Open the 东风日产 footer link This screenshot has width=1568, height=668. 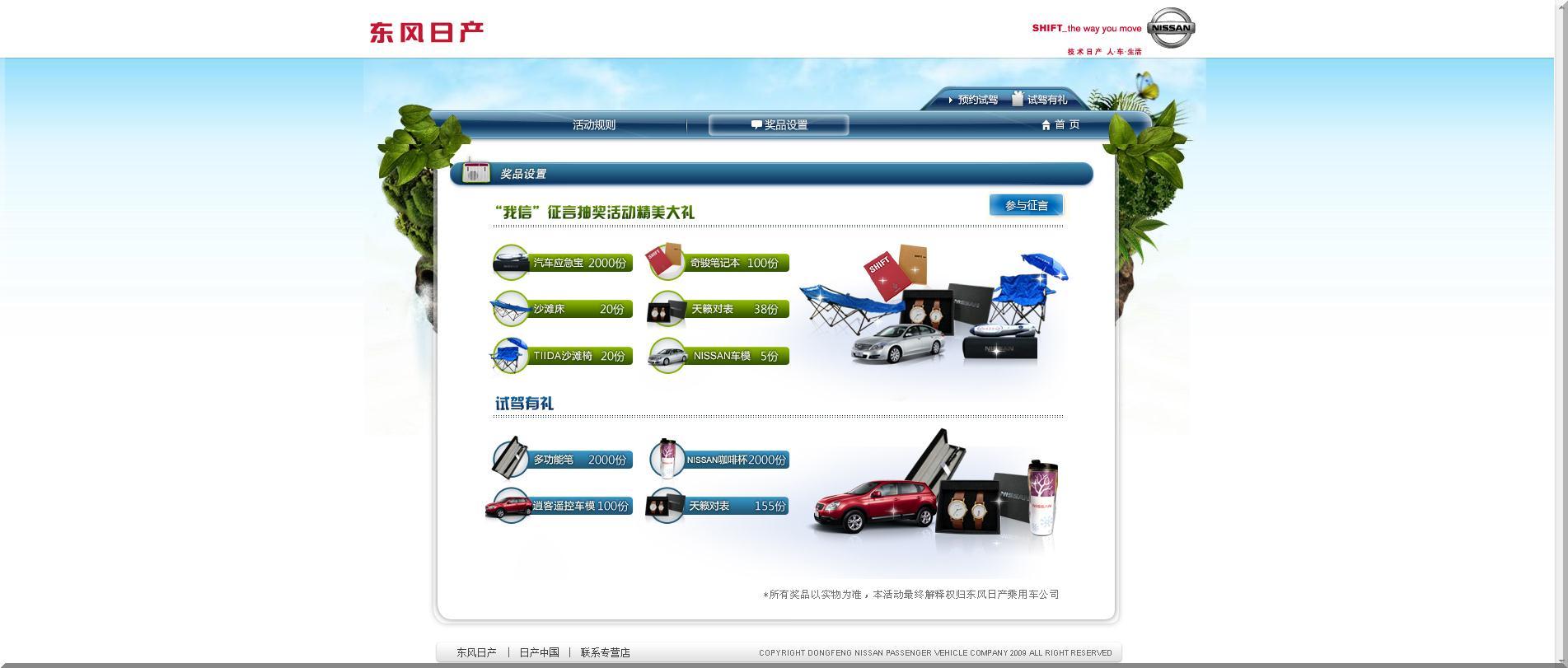[x=476, y=652]
